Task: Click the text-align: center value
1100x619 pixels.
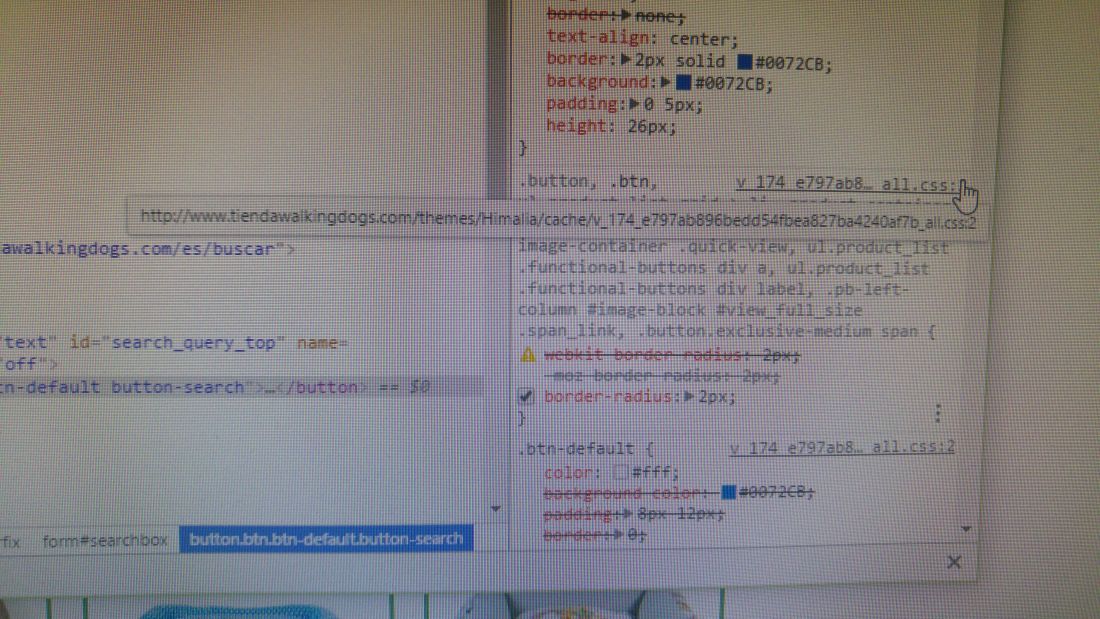Action: coord(704,40)
